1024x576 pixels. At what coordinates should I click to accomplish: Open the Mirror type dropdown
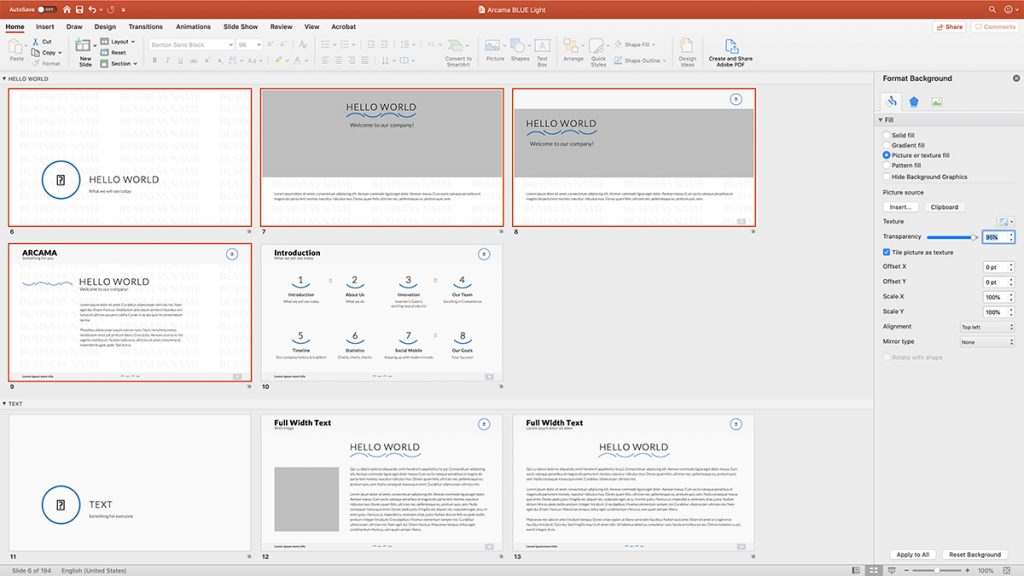[x=986, y=342]
